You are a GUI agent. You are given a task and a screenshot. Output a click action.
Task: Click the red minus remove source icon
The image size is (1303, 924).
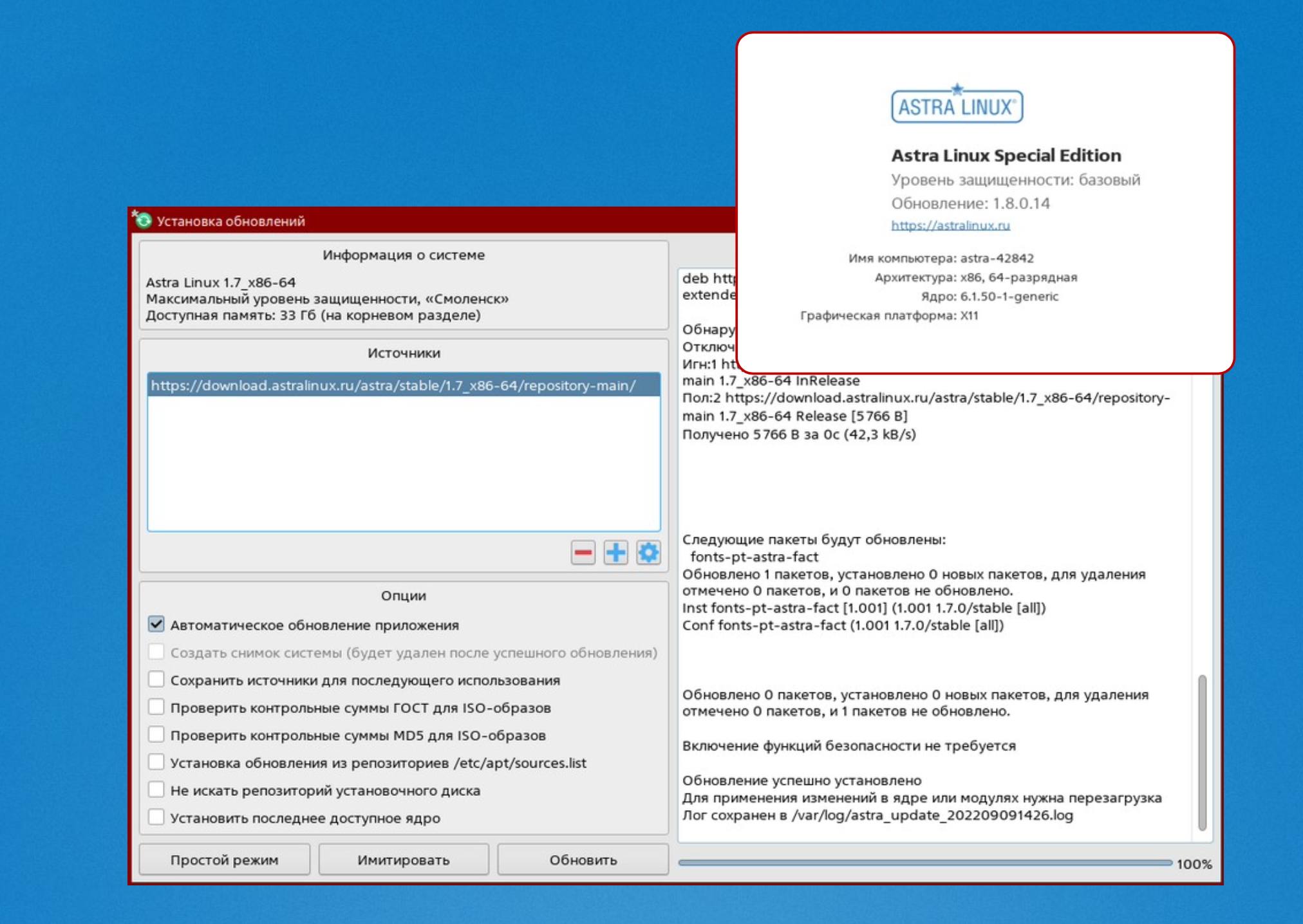pos(583,552)
